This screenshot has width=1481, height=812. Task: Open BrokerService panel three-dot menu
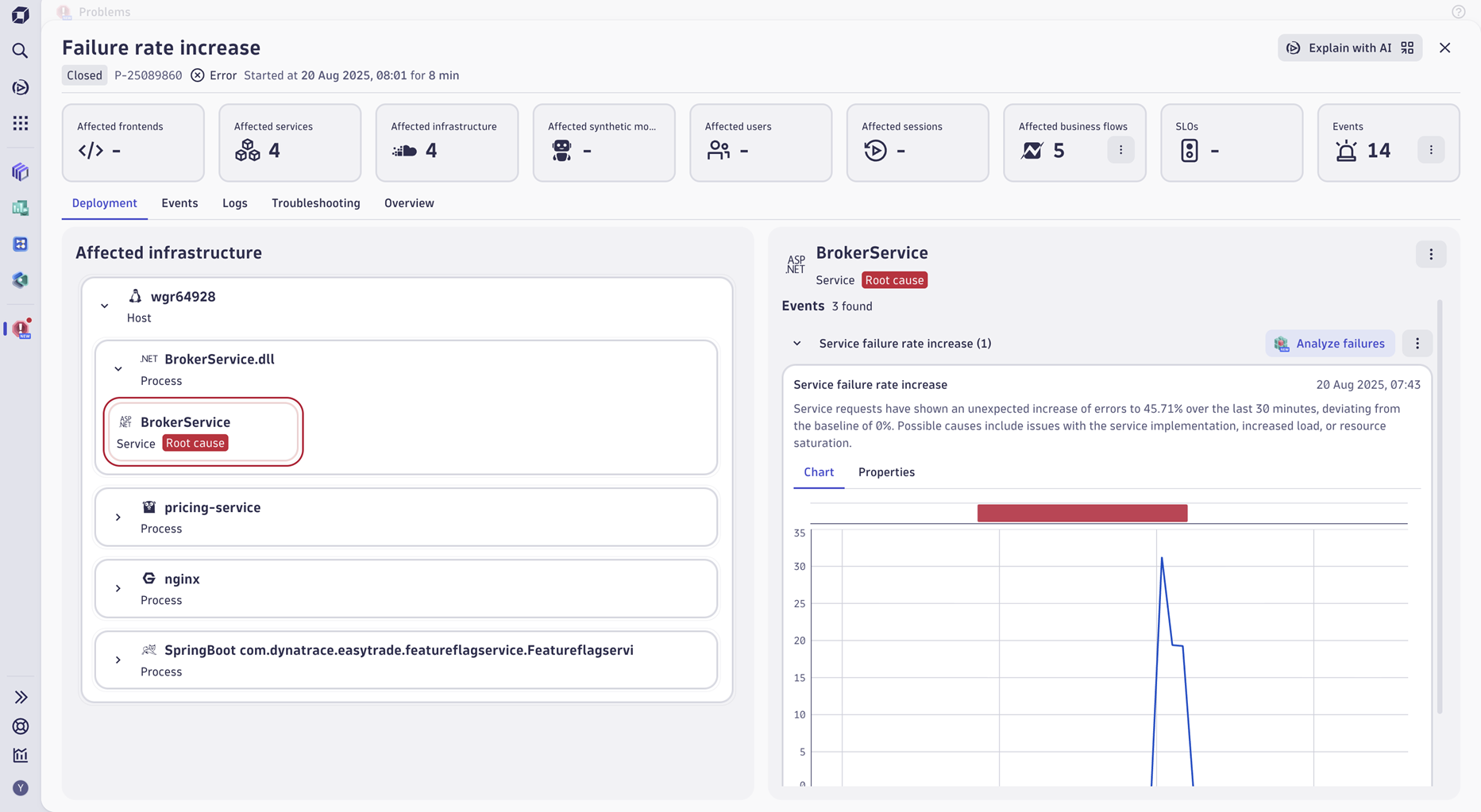pos(1431,255)
